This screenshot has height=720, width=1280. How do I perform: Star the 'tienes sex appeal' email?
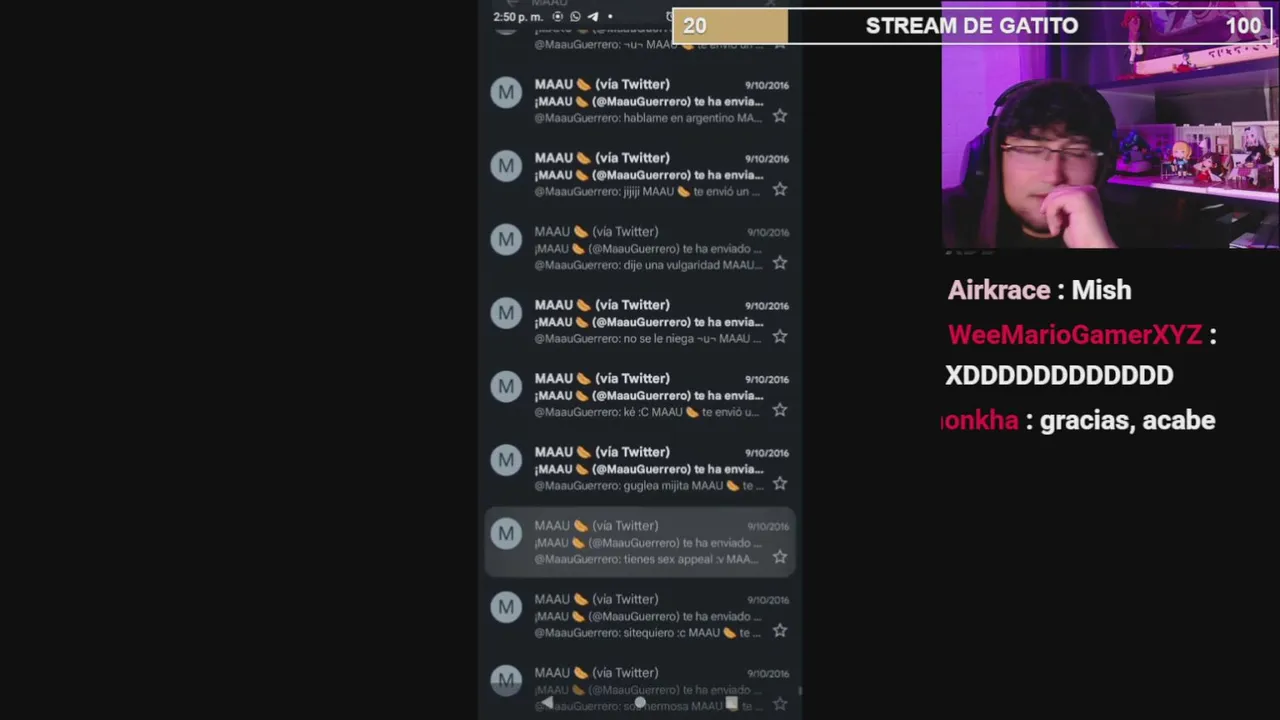click(x=779, y=557)
